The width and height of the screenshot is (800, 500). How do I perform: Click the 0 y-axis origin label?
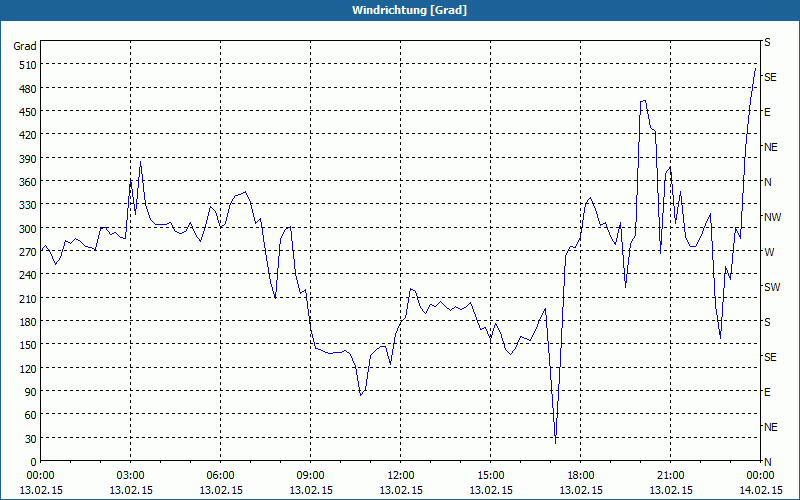34,462
